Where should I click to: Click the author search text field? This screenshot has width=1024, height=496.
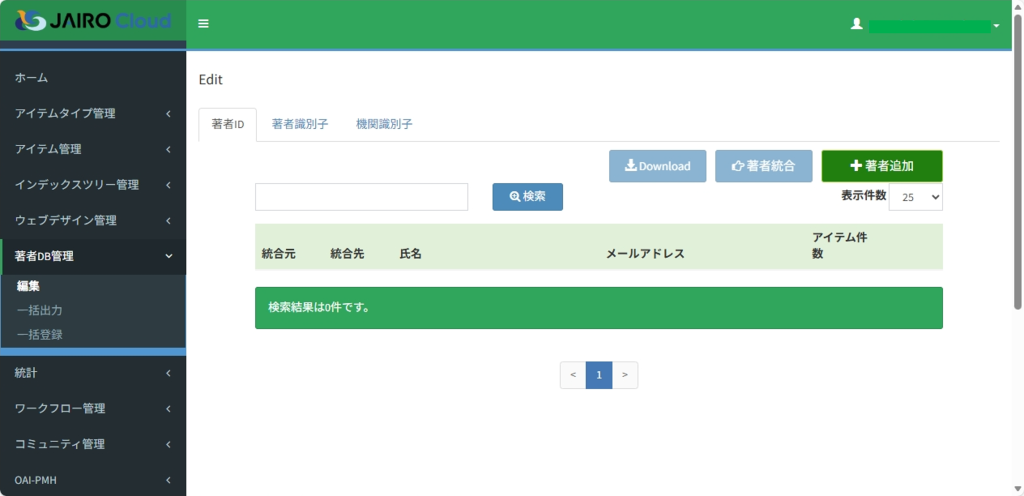pos(361,197)
